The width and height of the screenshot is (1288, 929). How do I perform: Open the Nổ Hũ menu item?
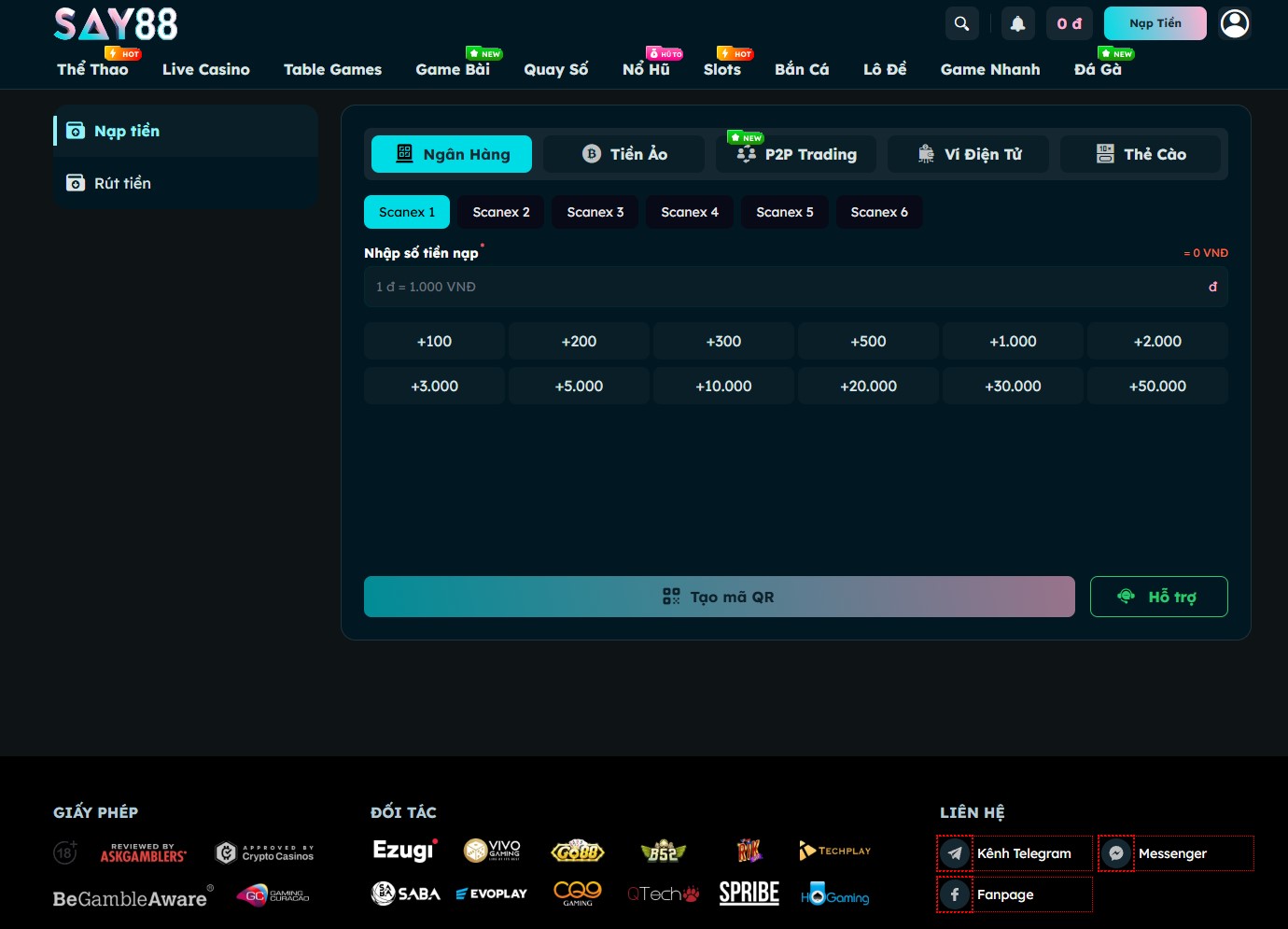click(646, 69)
